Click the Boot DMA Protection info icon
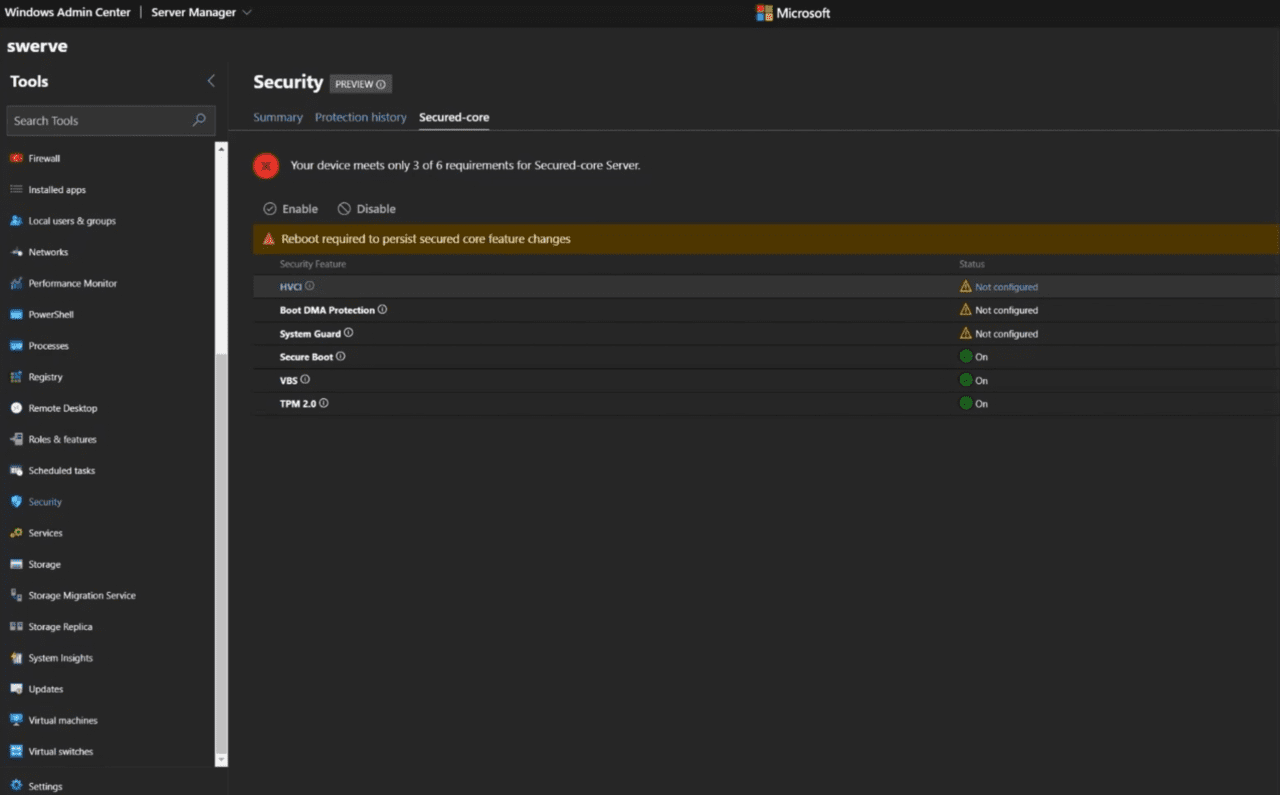Screen dimensions: 1280x795 (382, 310)
